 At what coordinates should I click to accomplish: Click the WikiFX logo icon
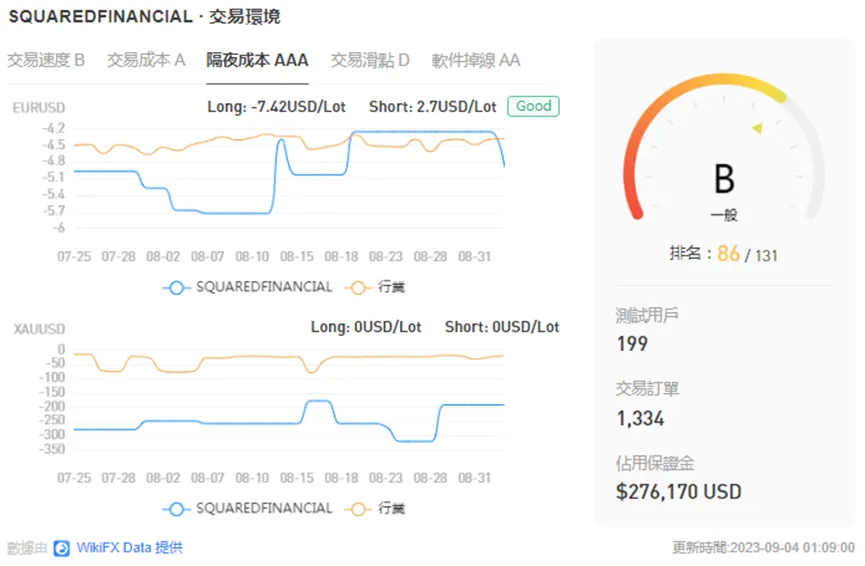(61, 548)
